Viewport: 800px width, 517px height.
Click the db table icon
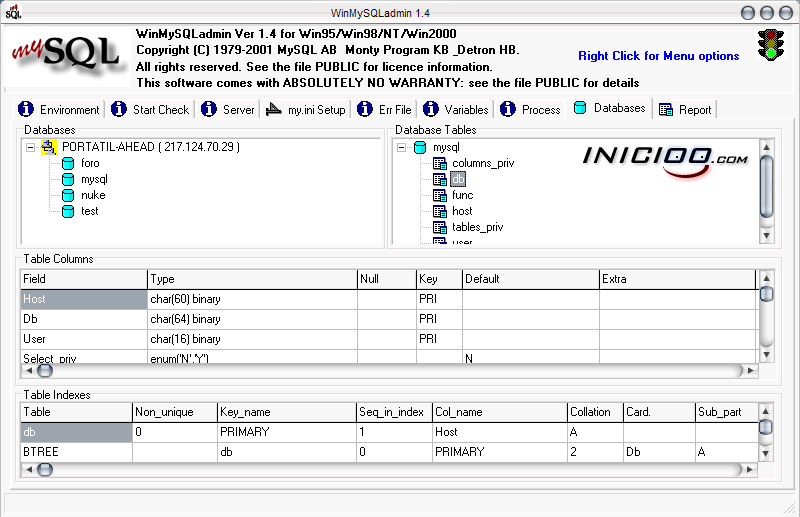[x=440, y=179]
